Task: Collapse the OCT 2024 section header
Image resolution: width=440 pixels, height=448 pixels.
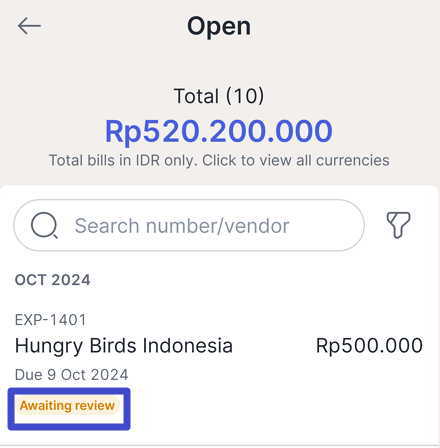Action: 53,280
